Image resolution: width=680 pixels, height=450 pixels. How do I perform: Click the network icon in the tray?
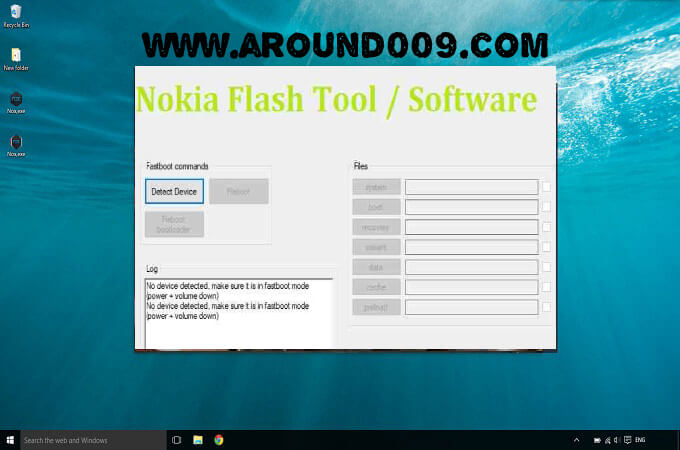point(608,440)
